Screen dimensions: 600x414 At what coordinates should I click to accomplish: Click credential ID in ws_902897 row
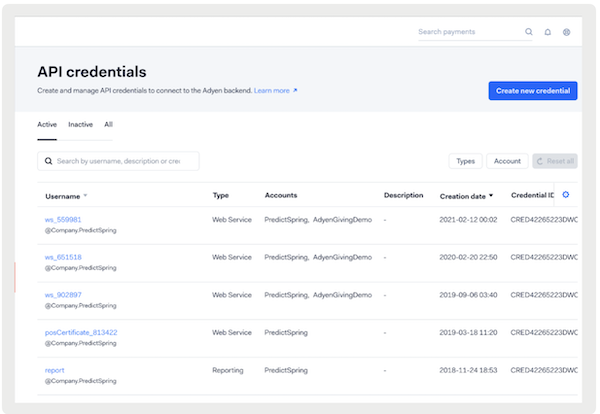point(544,295)
